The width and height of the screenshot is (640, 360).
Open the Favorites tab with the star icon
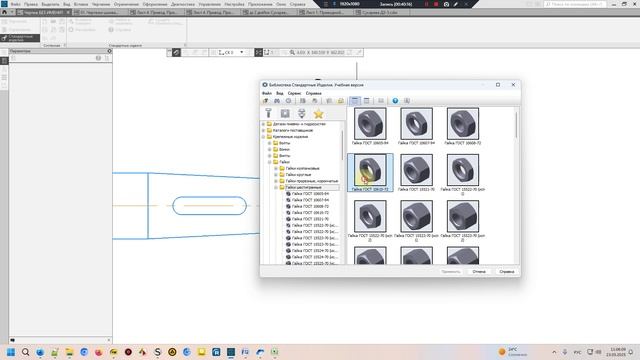click(318, 113)
